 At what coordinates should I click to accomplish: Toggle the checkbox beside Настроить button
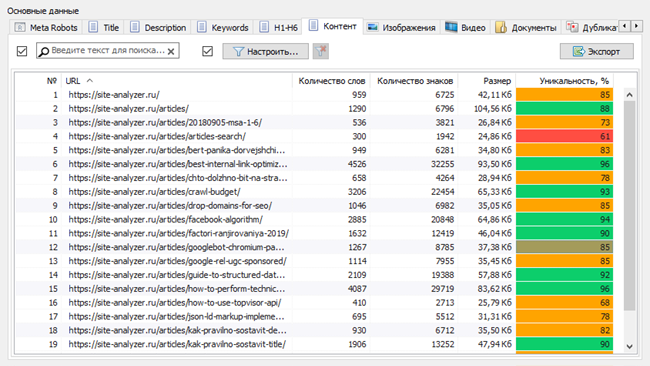point(207,51)
